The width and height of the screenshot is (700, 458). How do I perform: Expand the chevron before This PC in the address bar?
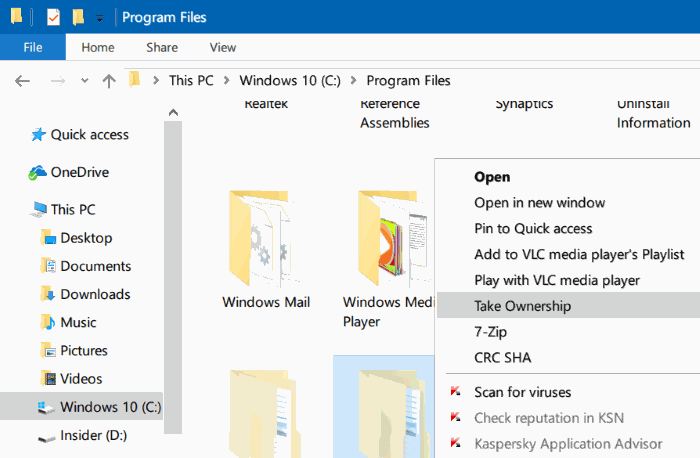[x=156, y=80]
